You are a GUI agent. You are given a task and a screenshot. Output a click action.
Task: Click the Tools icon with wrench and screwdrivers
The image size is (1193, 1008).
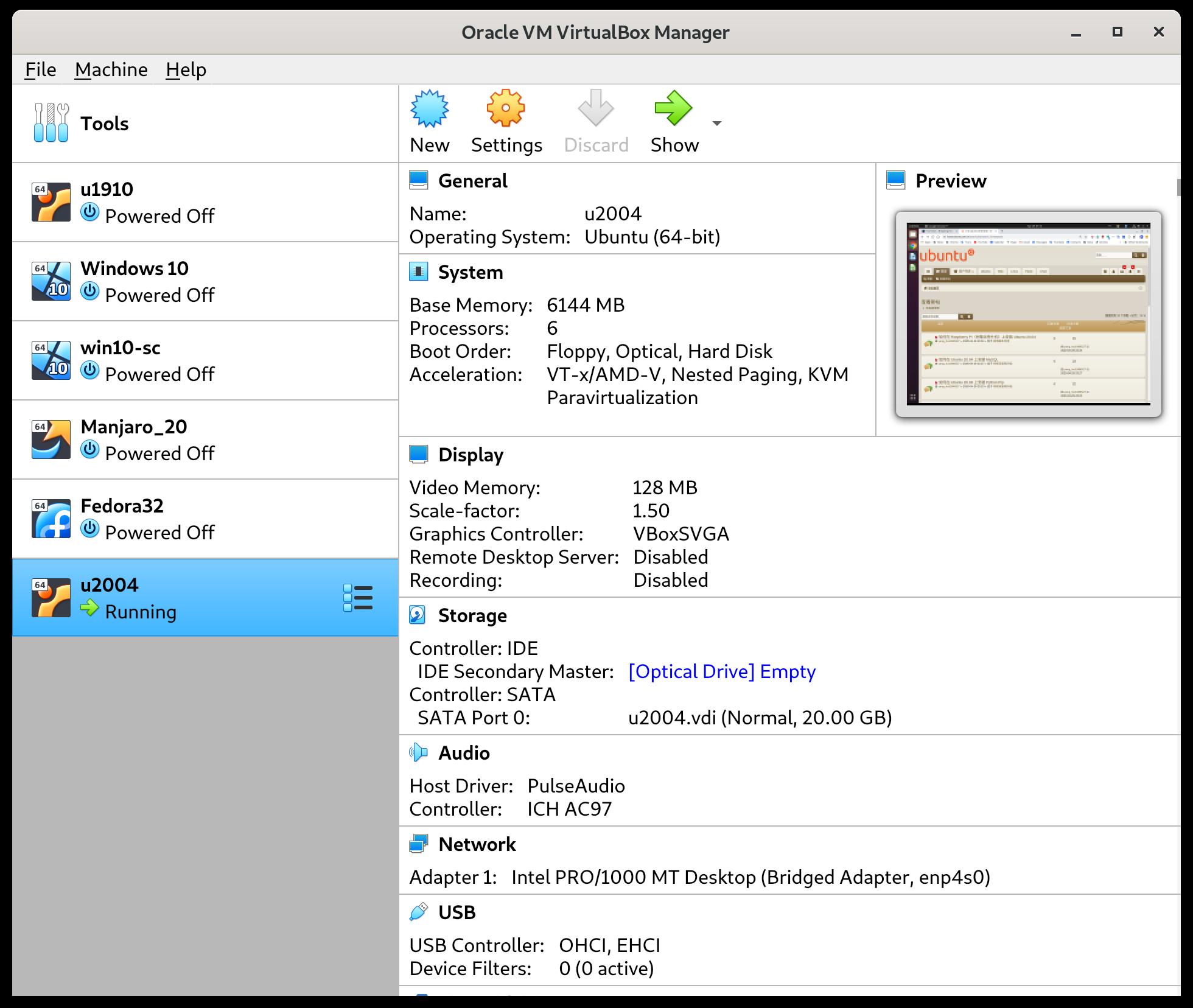tap(51, 123)
